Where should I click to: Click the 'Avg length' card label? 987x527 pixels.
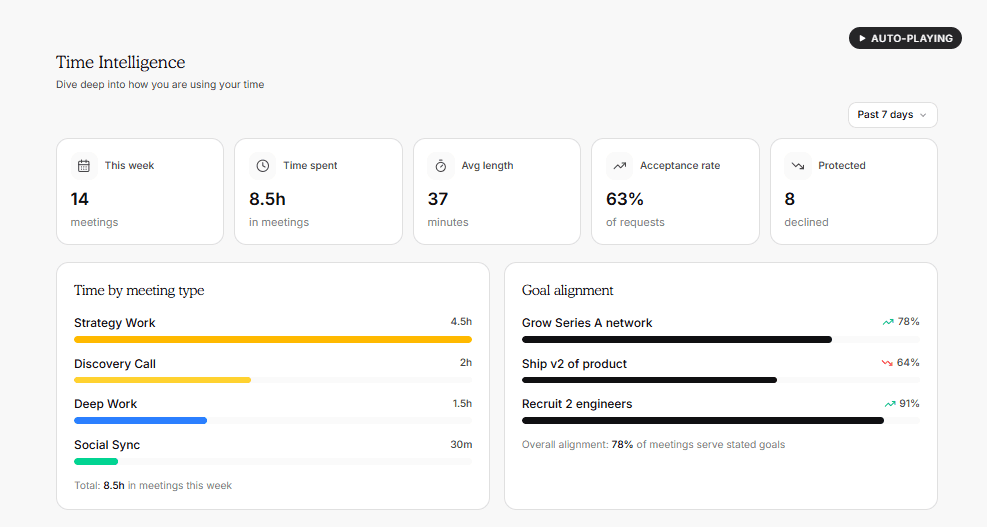click(x=487, y=166)
